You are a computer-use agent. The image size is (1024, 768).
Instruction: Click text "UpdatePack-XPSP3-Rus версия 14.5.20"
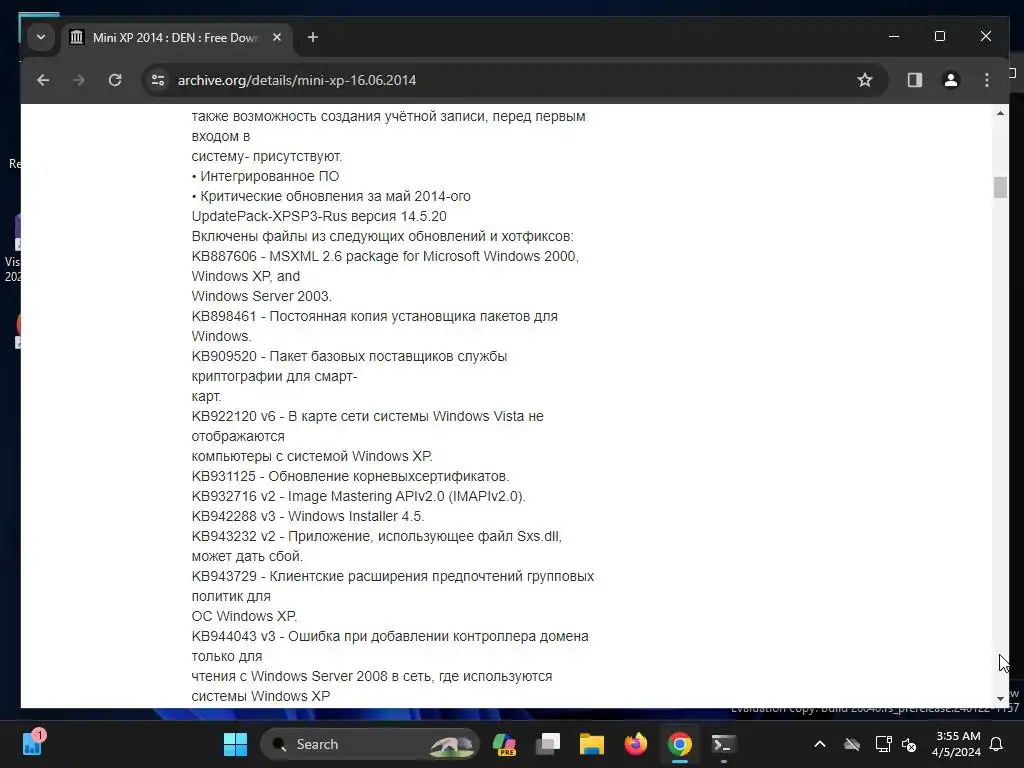(x=319, y=216)
